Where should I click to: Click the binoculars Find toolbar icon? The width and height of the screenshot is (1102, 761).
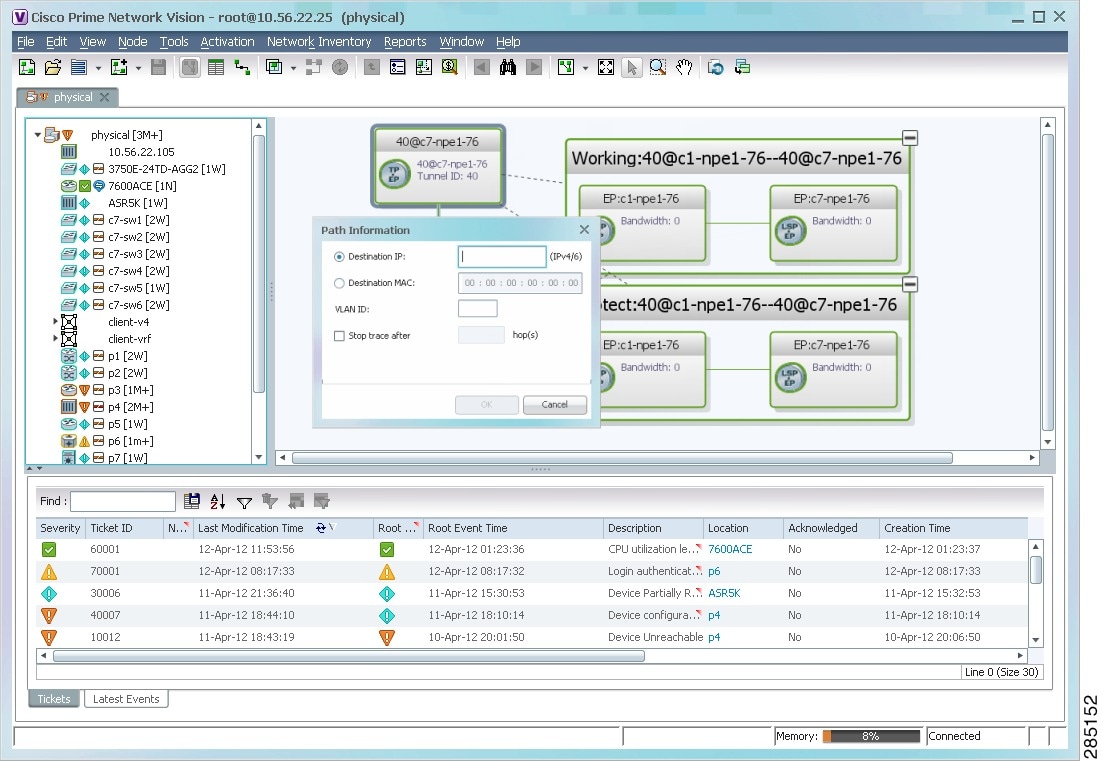coord(507,67)
